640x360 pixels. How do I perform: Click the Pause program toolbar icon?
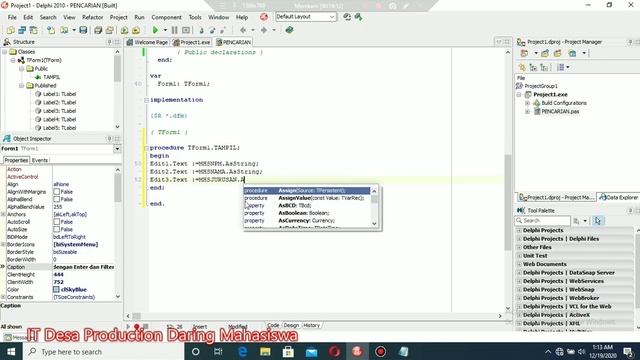[x=175, y=30]
